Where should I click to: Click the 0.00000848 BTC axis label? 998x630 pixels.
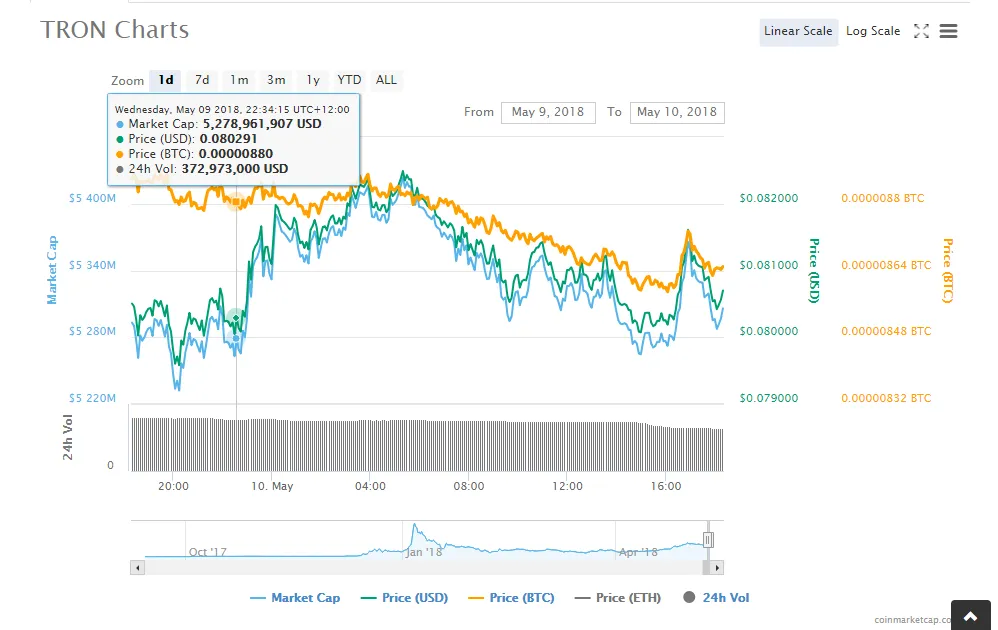886,332
